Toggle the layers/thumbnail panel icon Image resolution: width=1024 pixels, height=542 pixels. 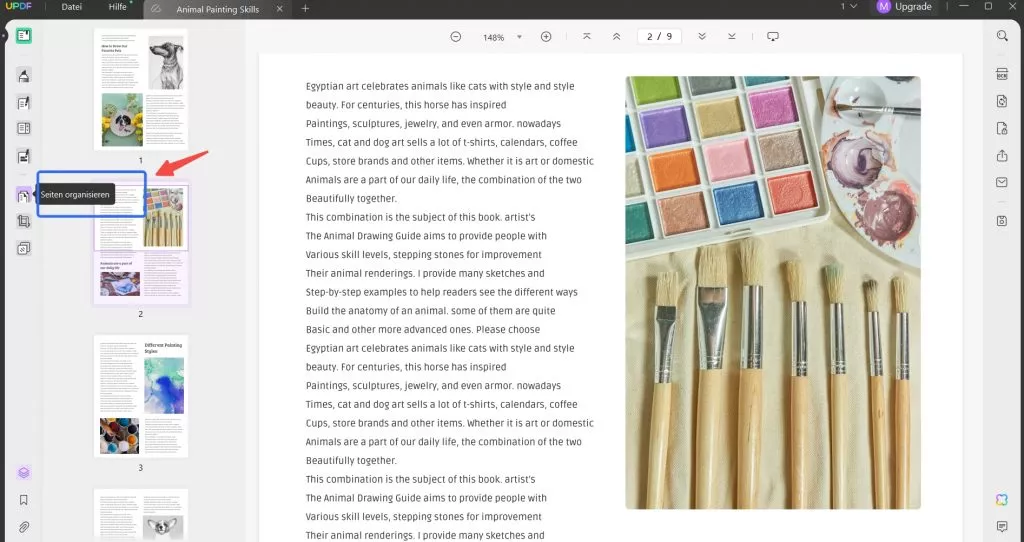(24, 472)
